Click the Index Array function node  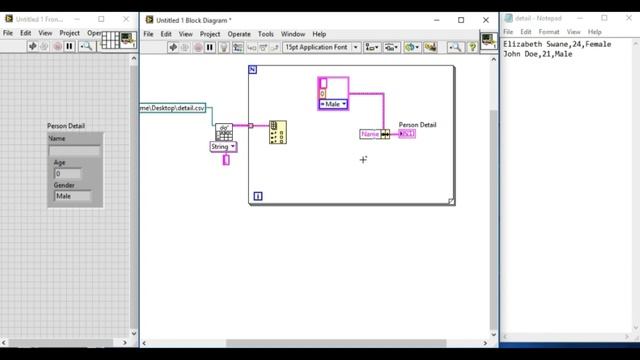pos(278,132)
